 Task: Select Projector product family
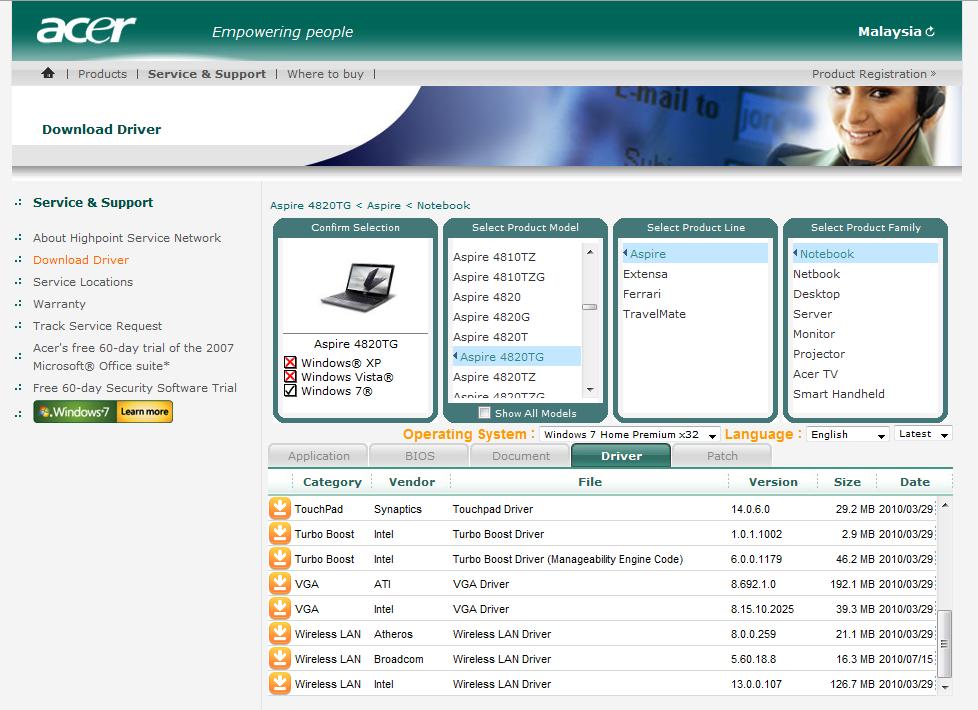click(819, 354)
